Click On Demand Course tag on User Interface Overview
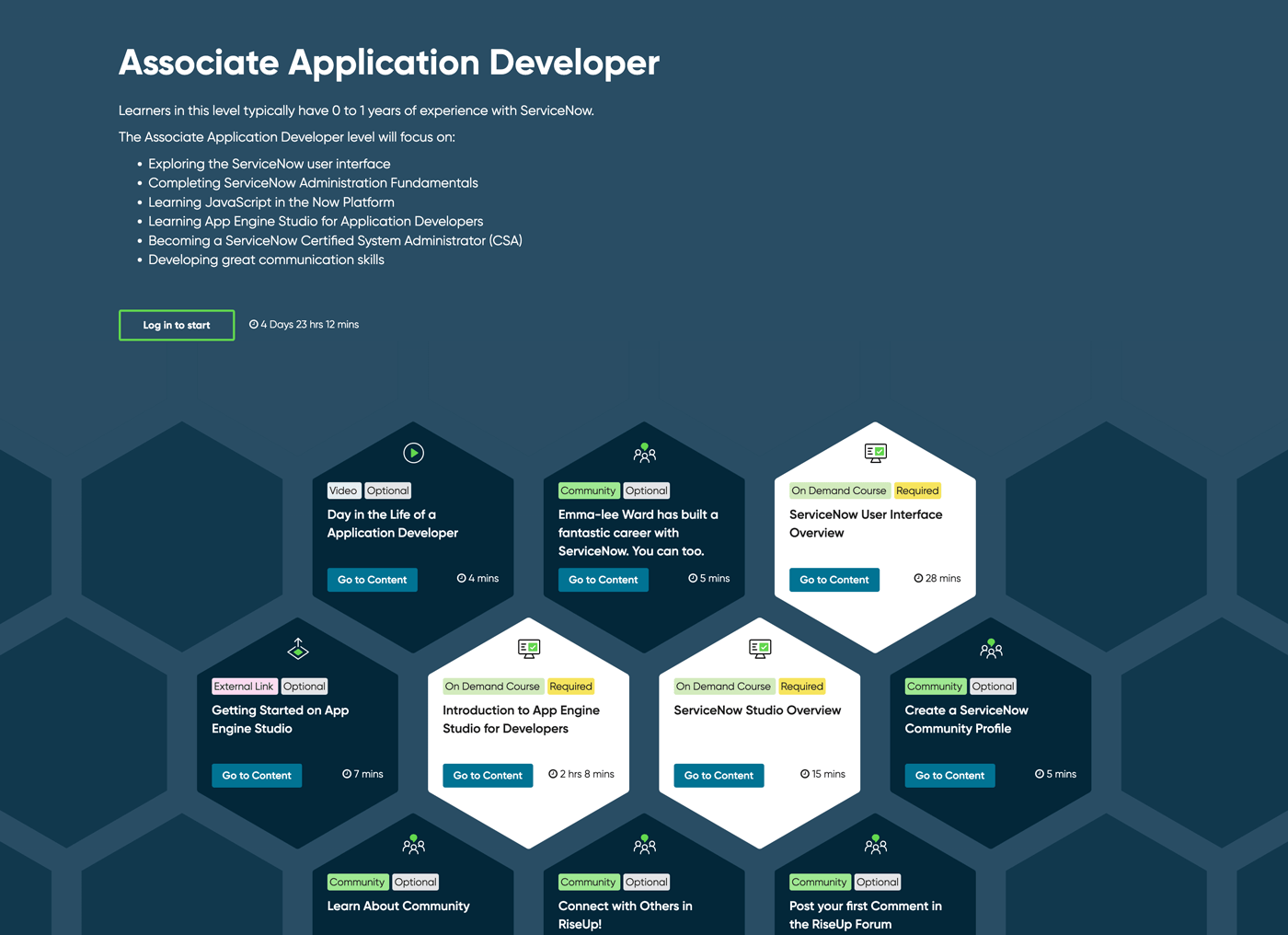The image size is (1288, 935). [839, 491]
